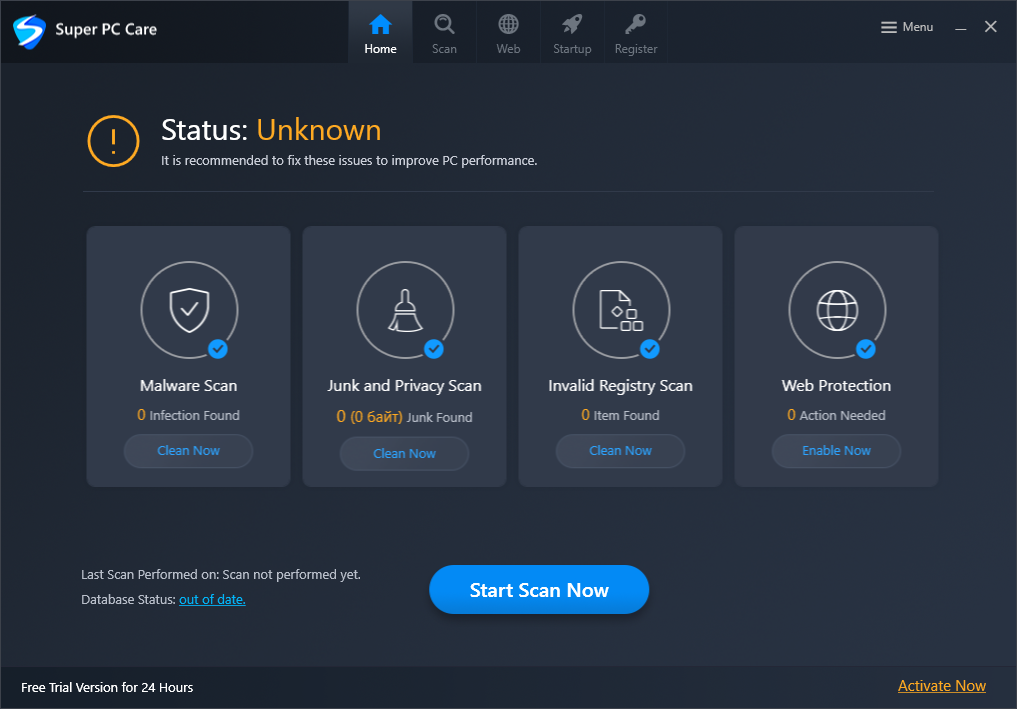Image resolution: width=1017 pixels, height=709 pixels.
Task: Click the 'Web Protection' card title
Action: coord(836,385)
